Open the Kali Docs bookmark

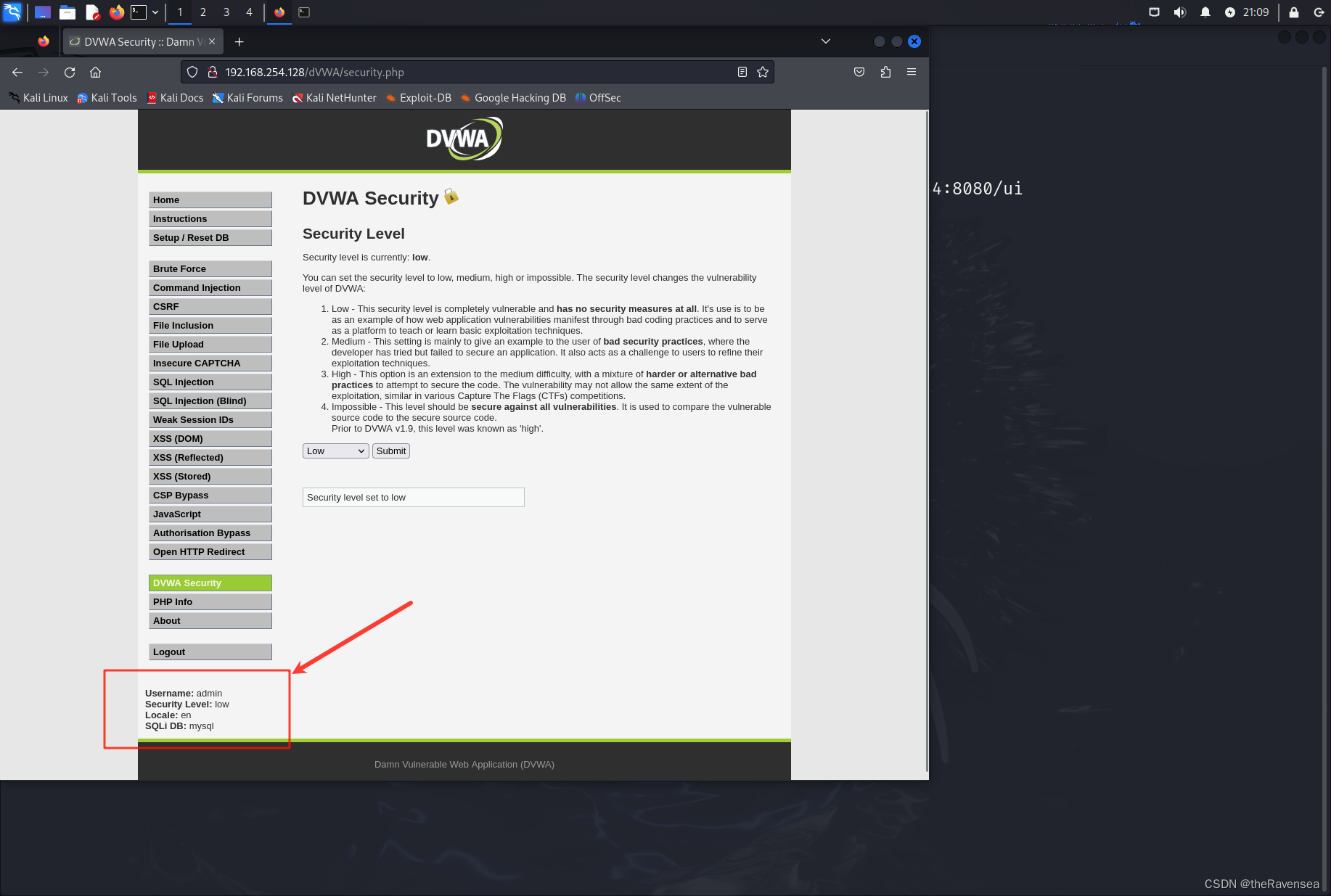pyautogui.click(x=175, y=98)
